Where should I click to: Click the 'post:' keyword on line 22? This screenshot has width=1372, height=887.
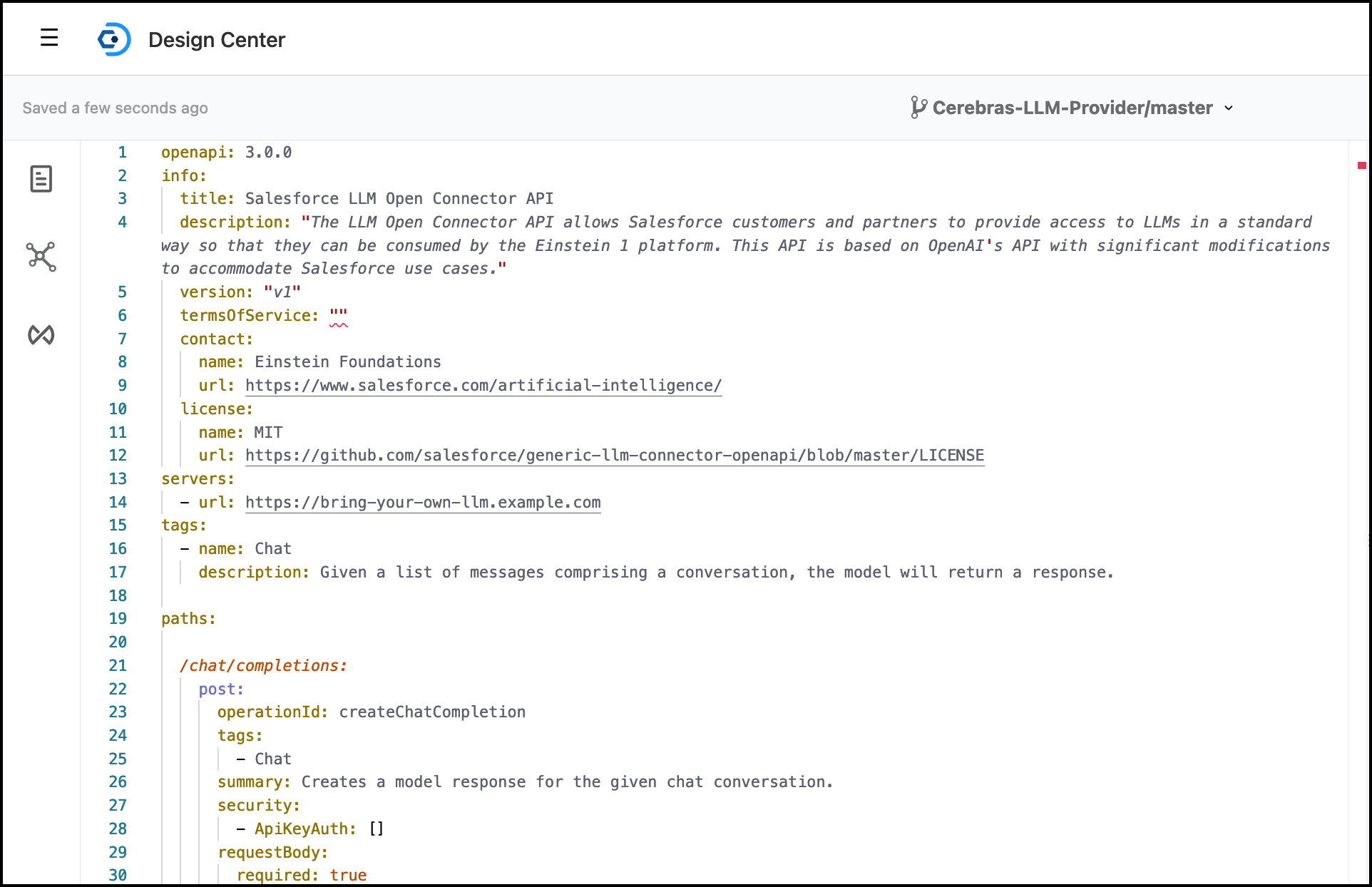[x=221, y=689]
